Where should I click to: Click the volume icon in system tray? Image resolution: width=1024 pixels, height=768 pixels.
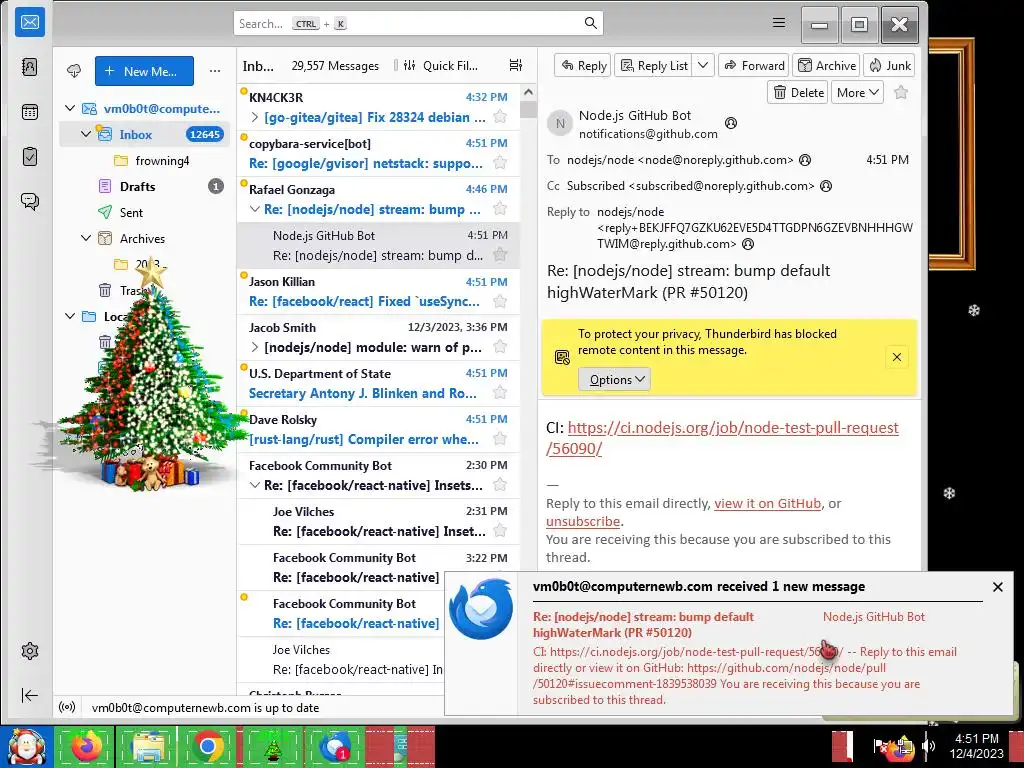929,745
